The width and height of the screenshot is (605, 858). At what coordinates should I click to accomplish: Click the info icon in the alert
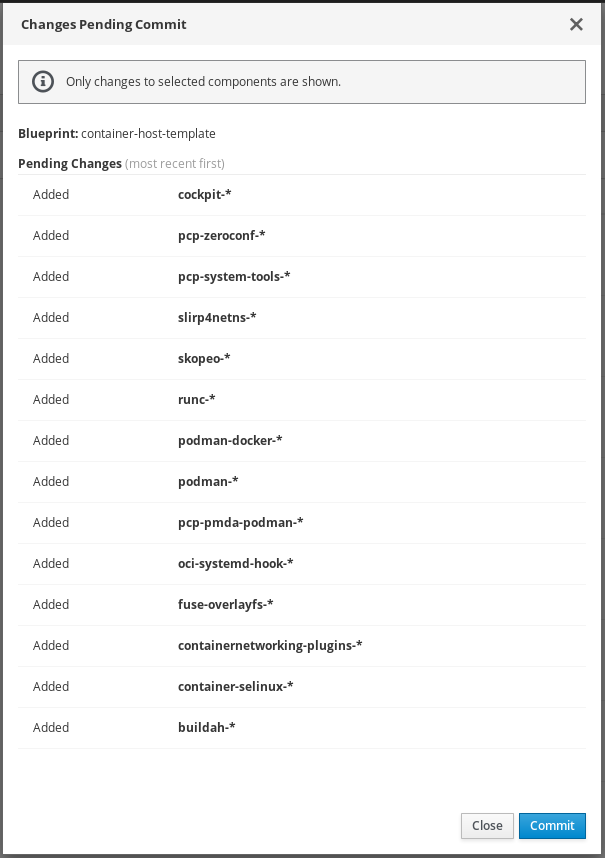point(42,82)
